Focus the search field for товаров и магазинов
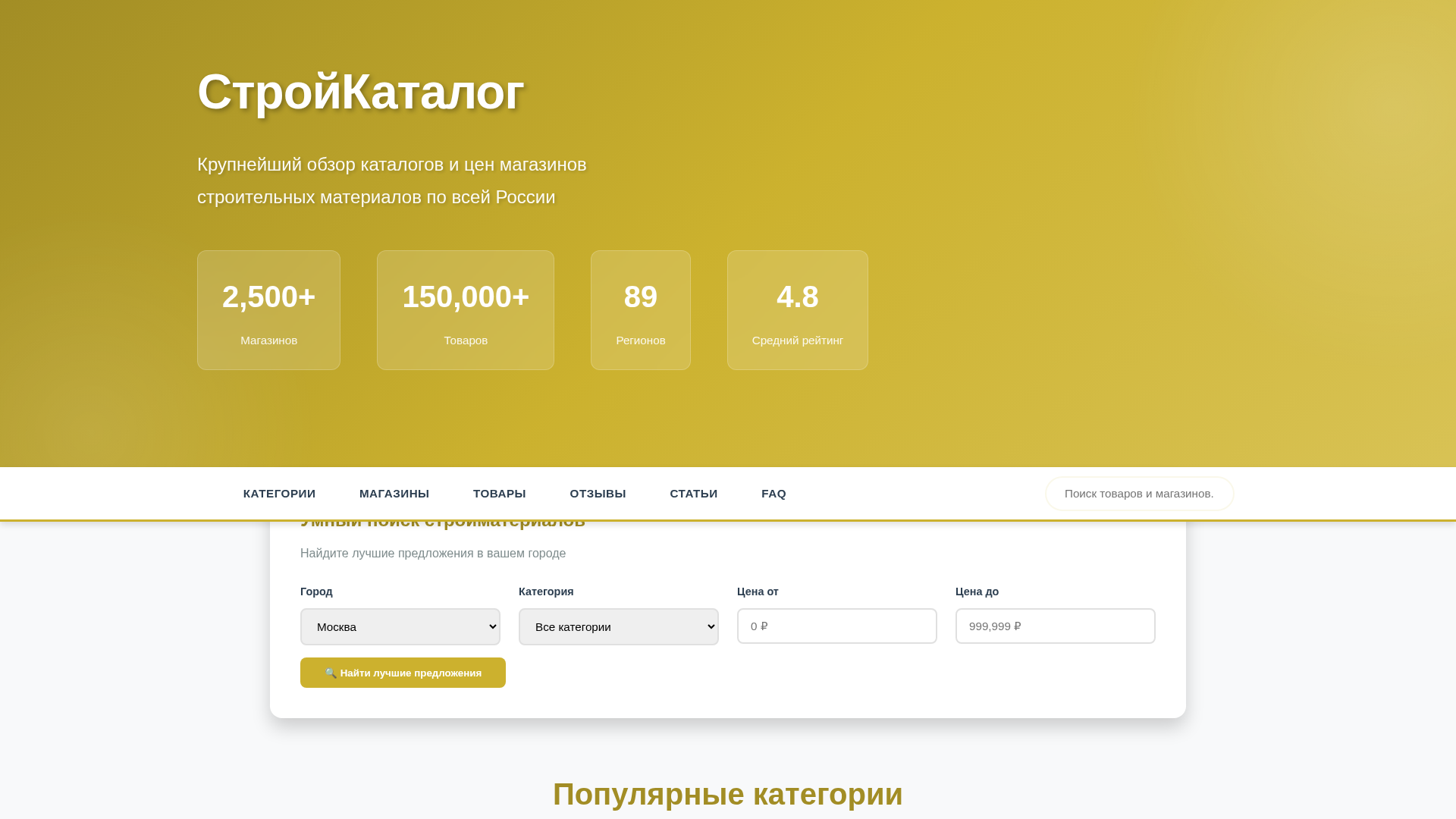 [1139, 494]
